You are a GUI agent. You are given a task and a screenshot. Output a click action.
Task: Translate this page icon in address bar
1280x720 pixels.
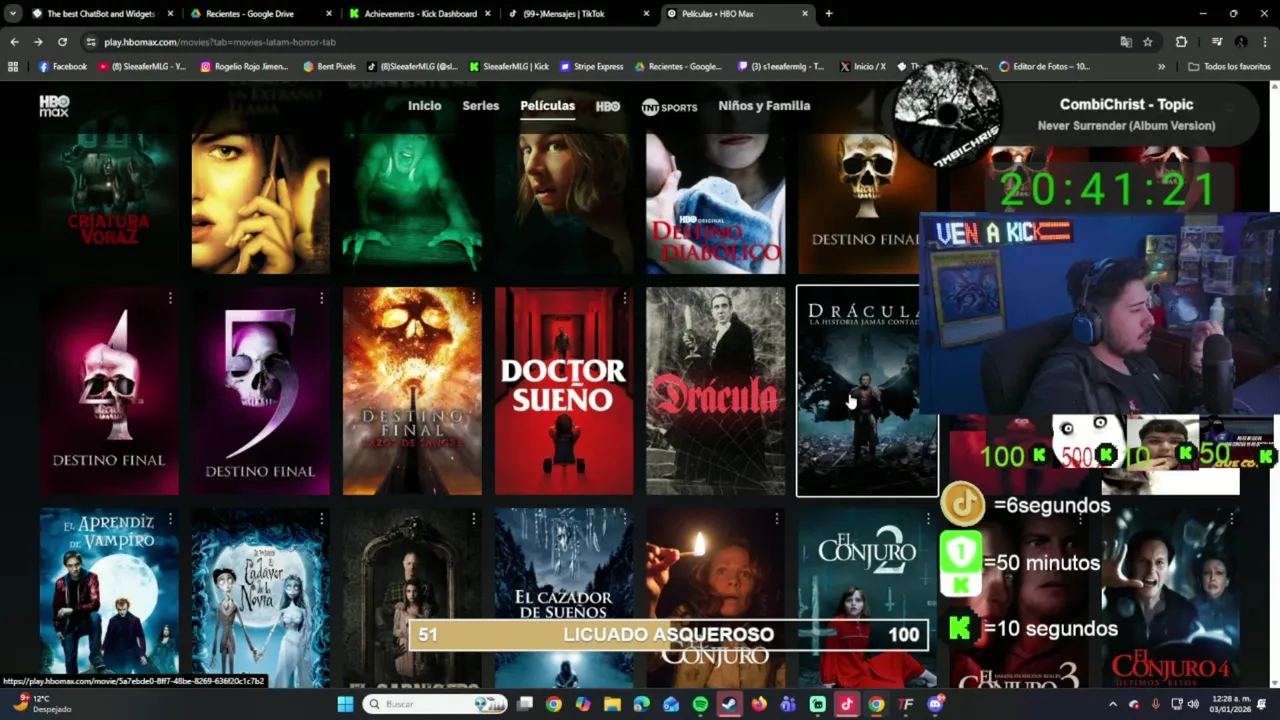(x=1126, y=42)
